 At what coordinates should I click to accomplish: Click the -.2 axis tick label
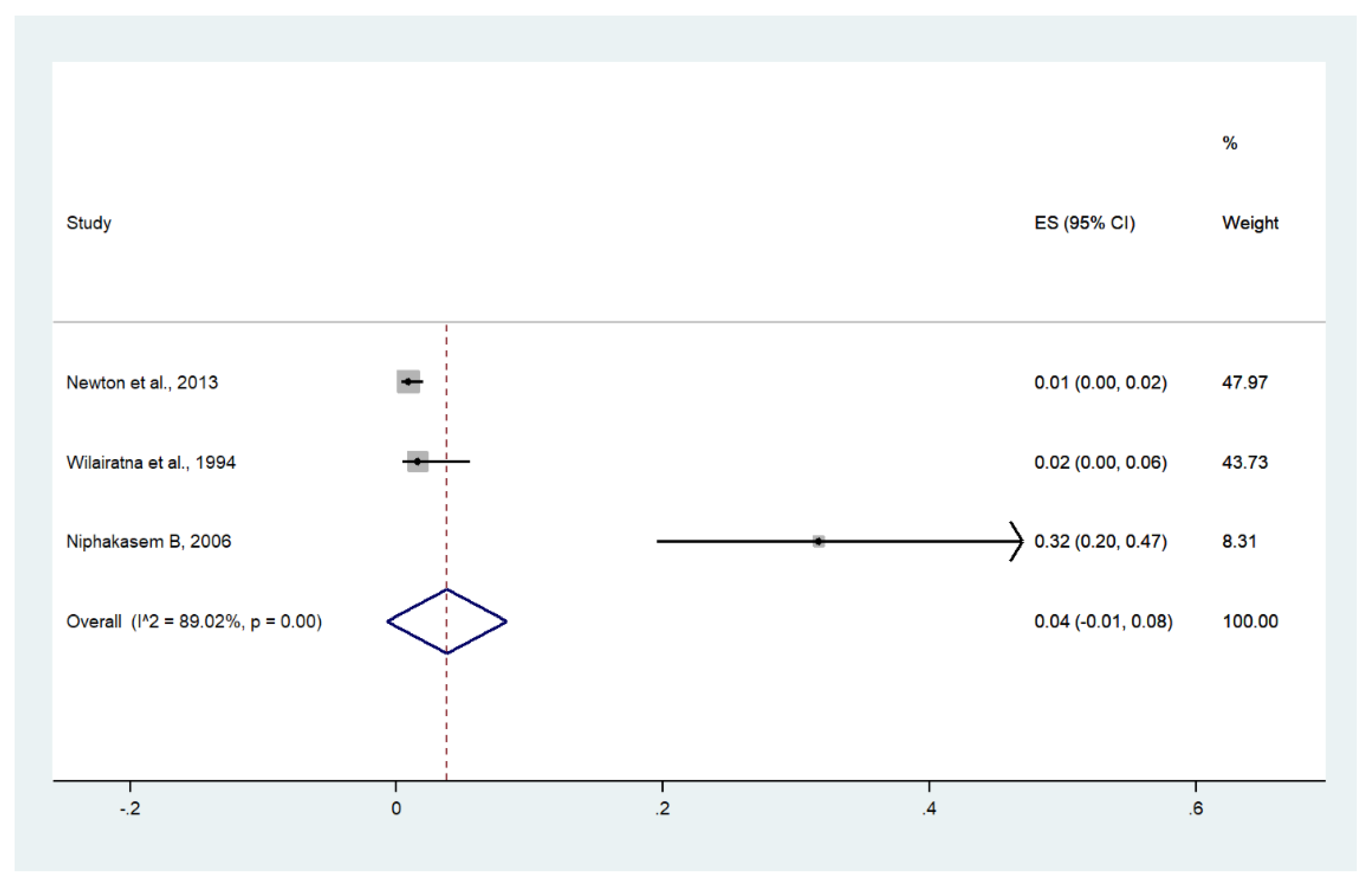pos(130,809)
